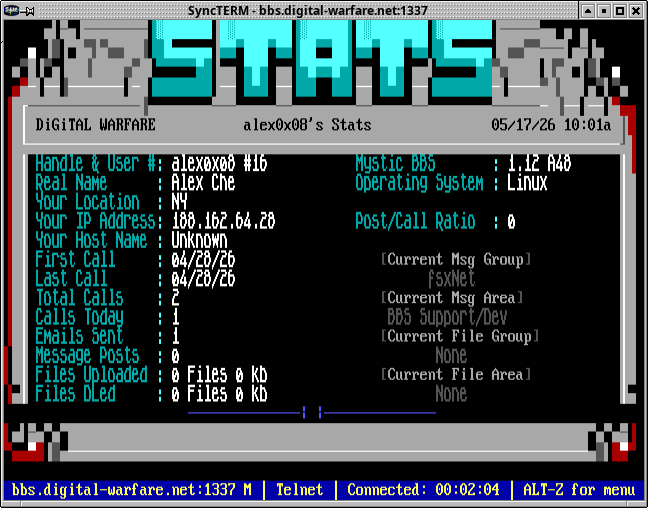Maximize the SyncTERM window
The image size is (648, 508).
click(620, 10)
